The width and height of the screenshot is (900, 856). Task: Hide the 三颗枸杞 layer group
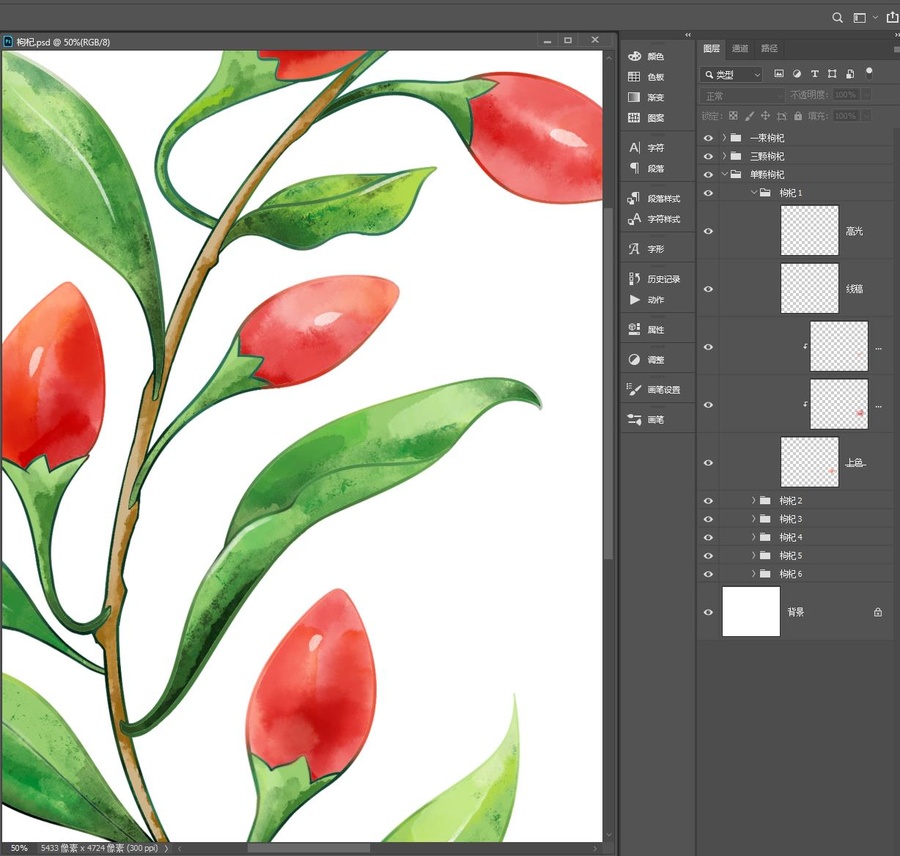click(x=708, y=156)
